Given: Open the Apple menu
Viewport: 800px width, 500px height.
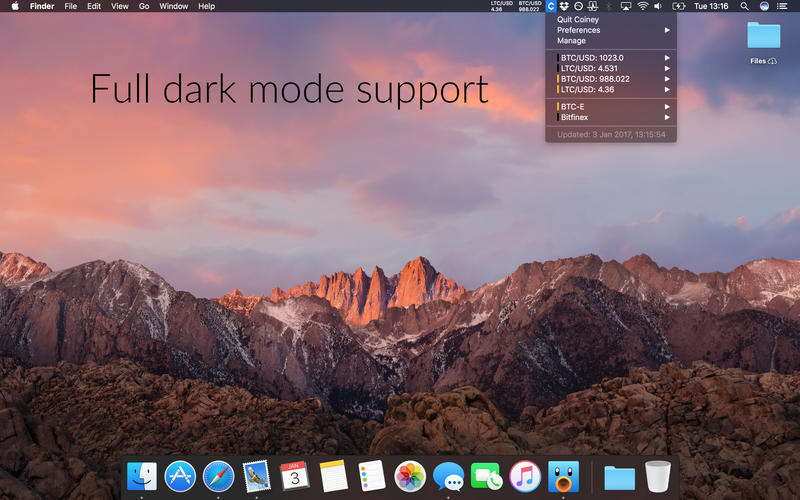Looking at the screenshot, I should tap(15, 6).
